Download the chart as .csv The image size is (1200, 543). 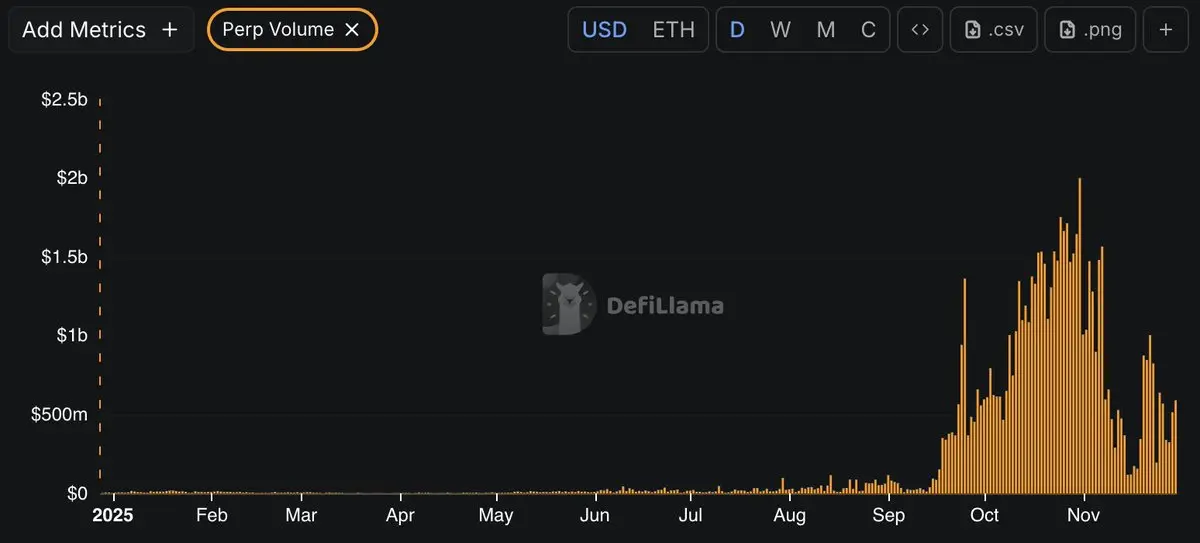pyautogui.click(x=994, y=30)
